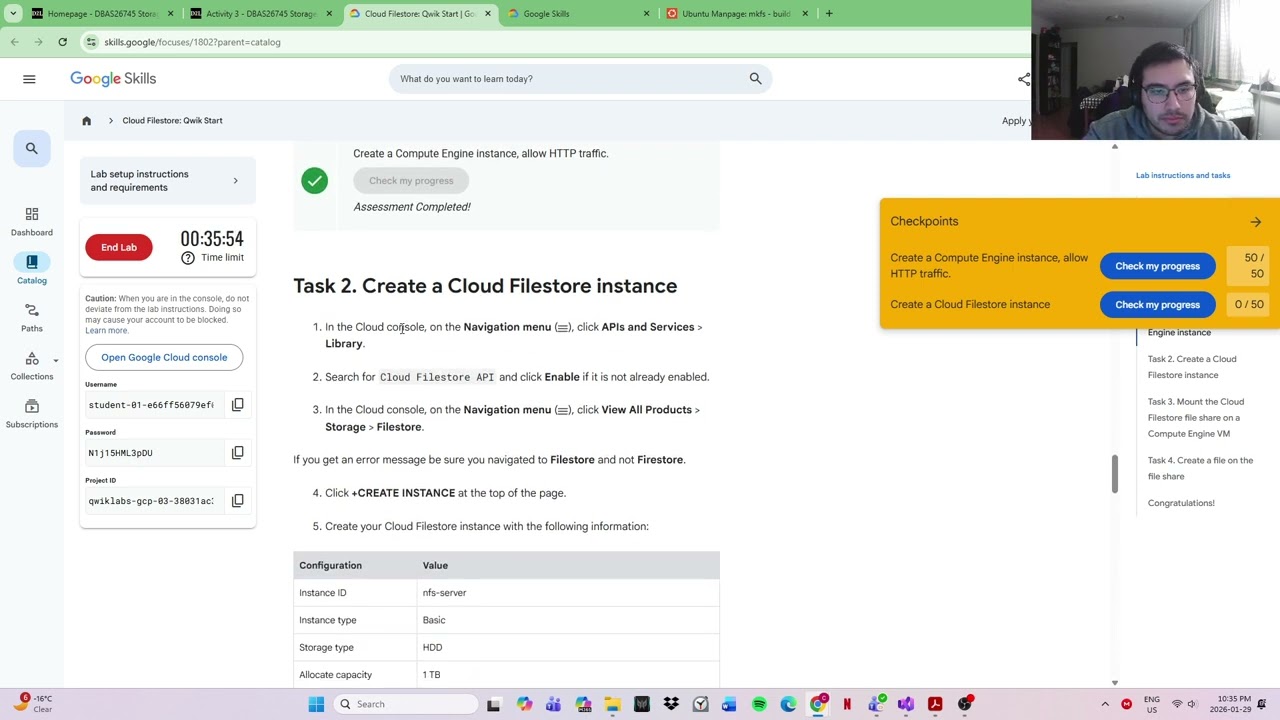Open Lab instructions and tasks link

[1183, 176]
